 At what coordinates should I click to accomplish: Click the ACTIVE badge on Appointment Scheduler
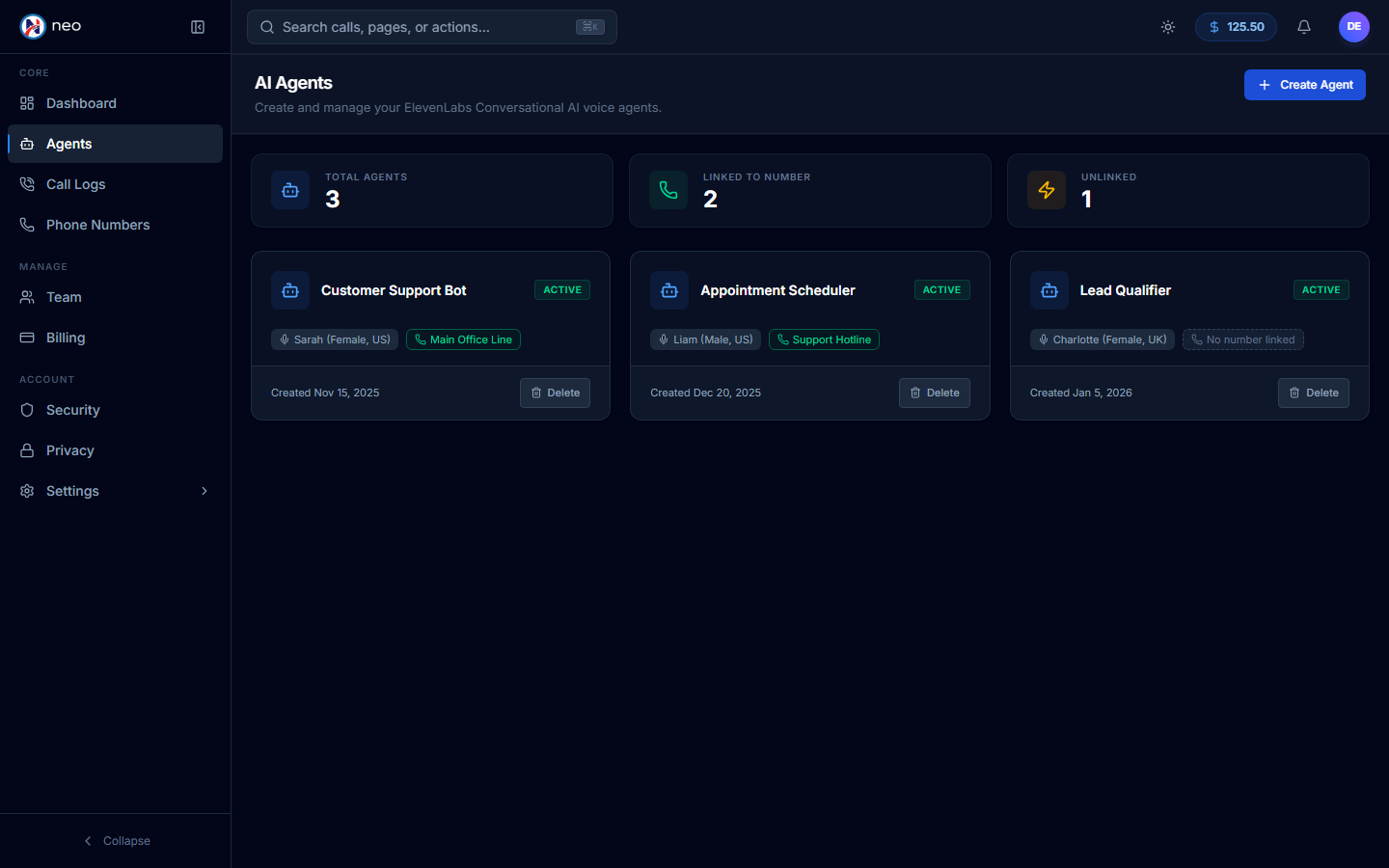(942, 290)
